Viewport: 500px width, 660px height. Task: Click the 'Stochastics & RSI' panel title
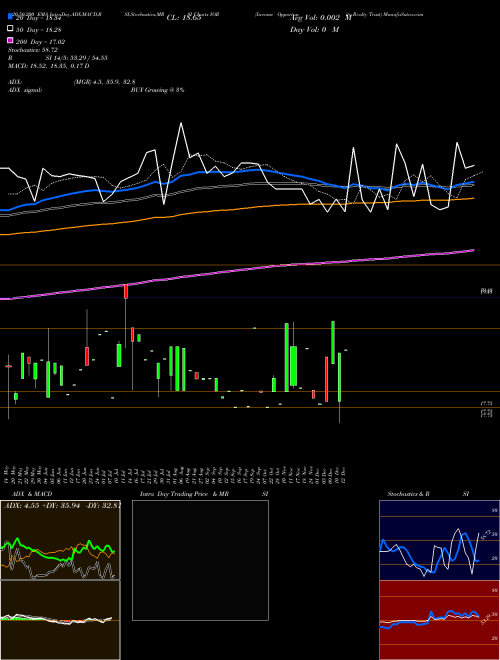pos(428,494)
